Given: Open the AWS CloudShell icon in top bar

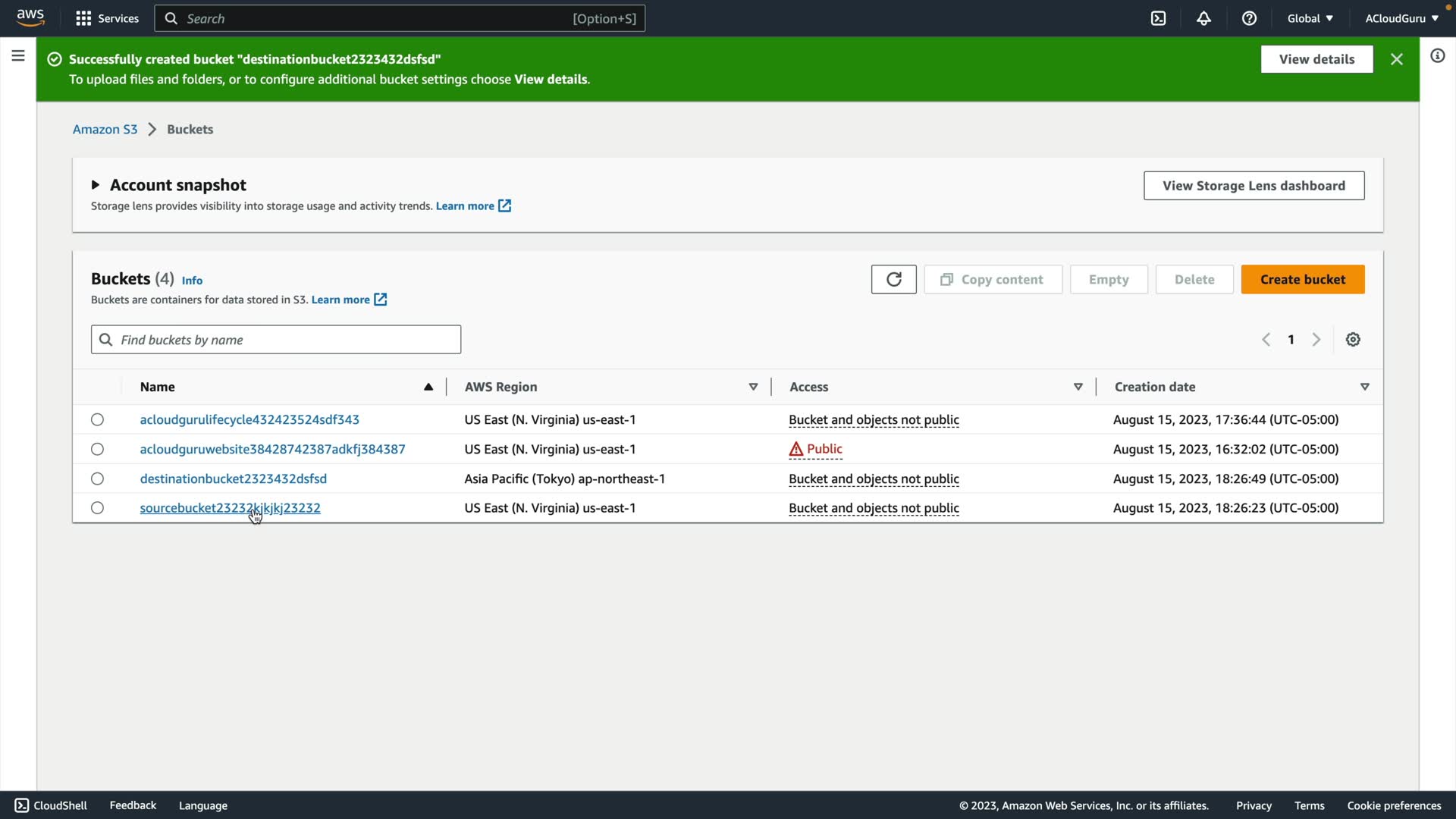Looking at the screenshot, I should click(1158, 18).
